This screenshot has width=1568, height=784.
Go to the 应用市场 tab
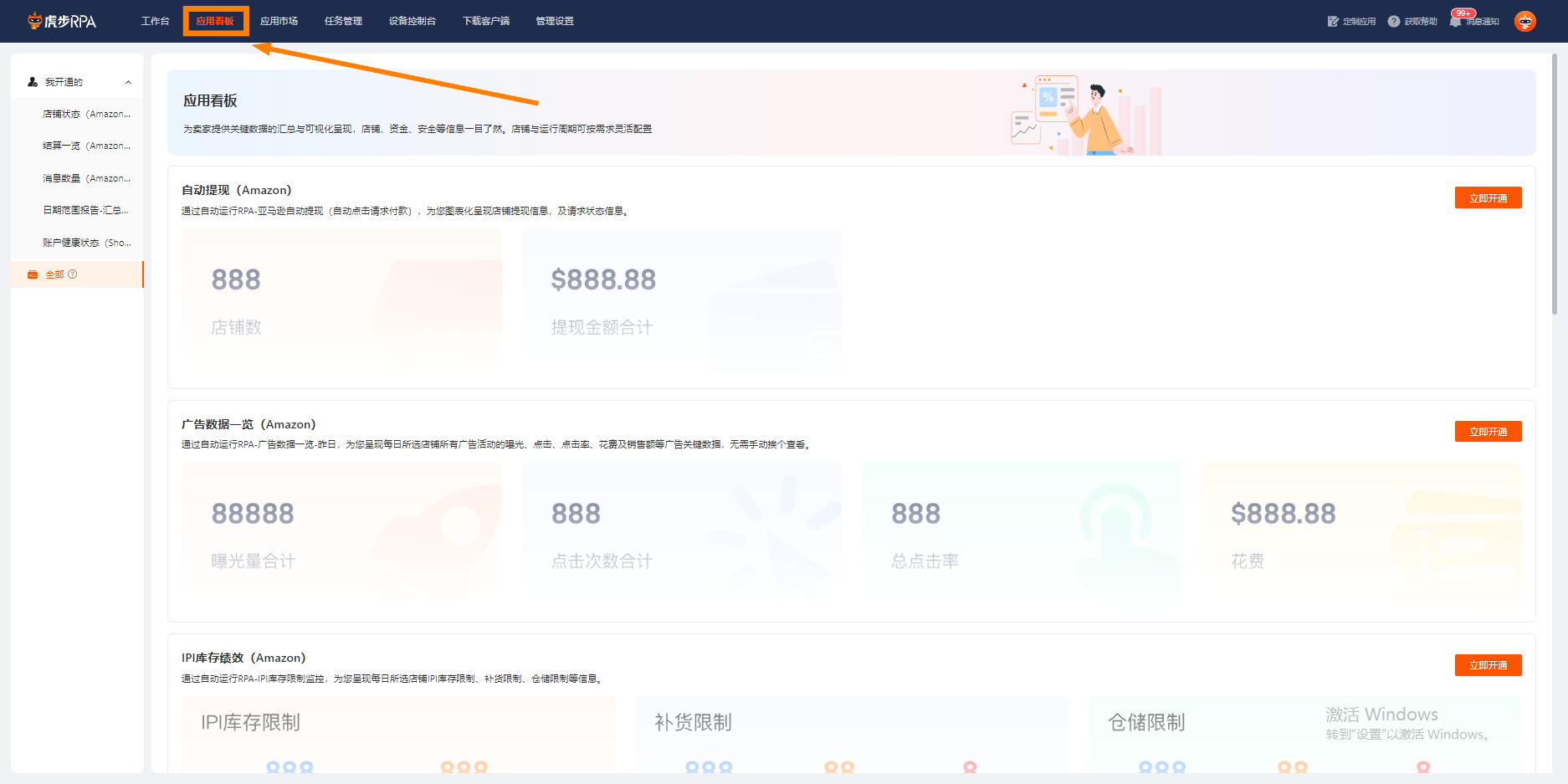[279, 21]
